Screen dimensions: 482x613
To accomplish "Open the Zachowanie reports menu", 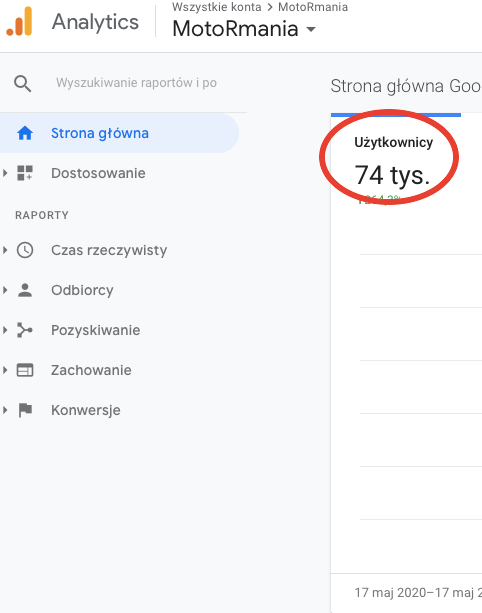I will 91,370.
